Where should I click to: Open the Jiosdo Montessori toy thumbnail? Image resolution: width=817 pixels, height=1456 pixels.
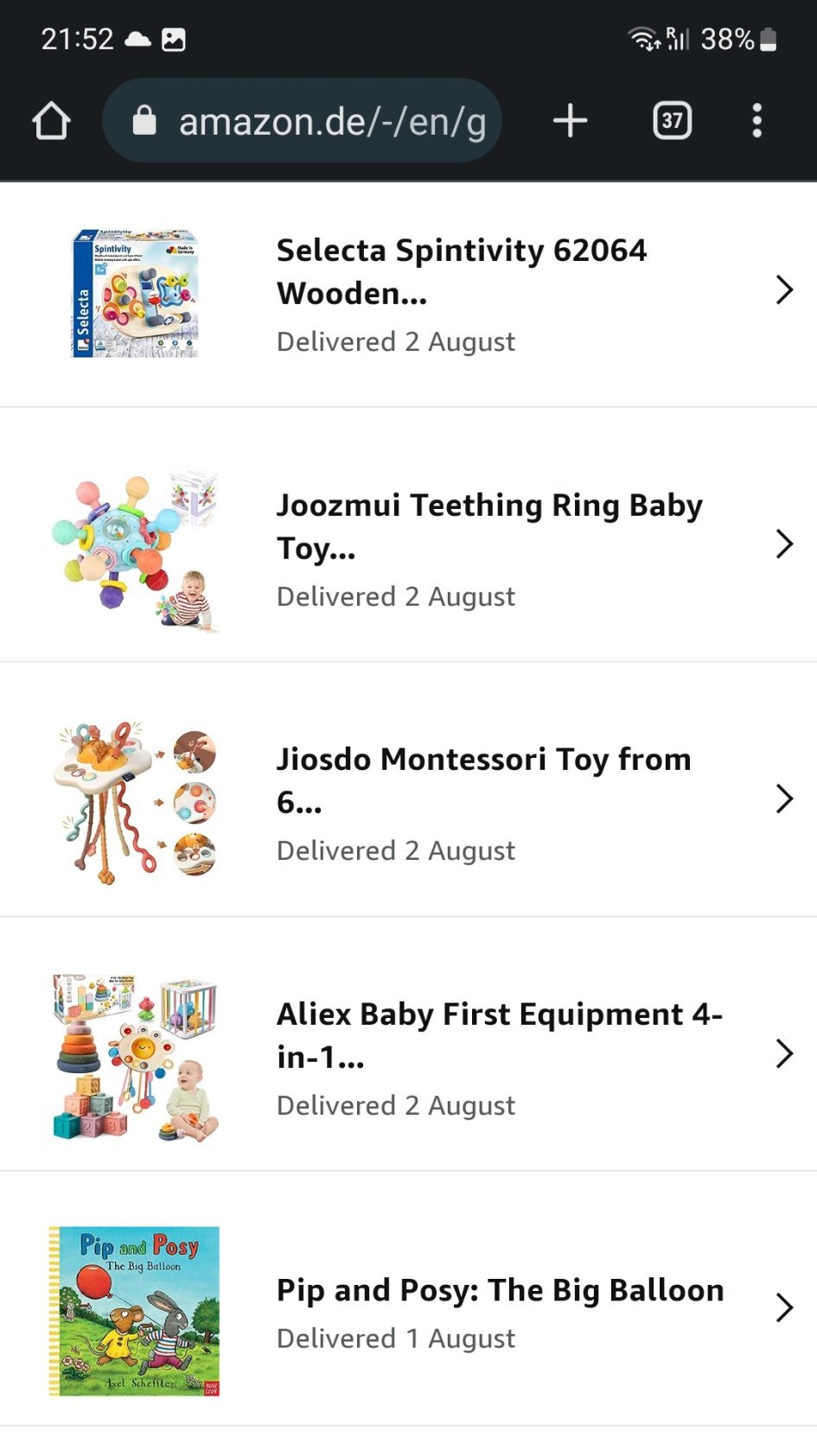135,803
